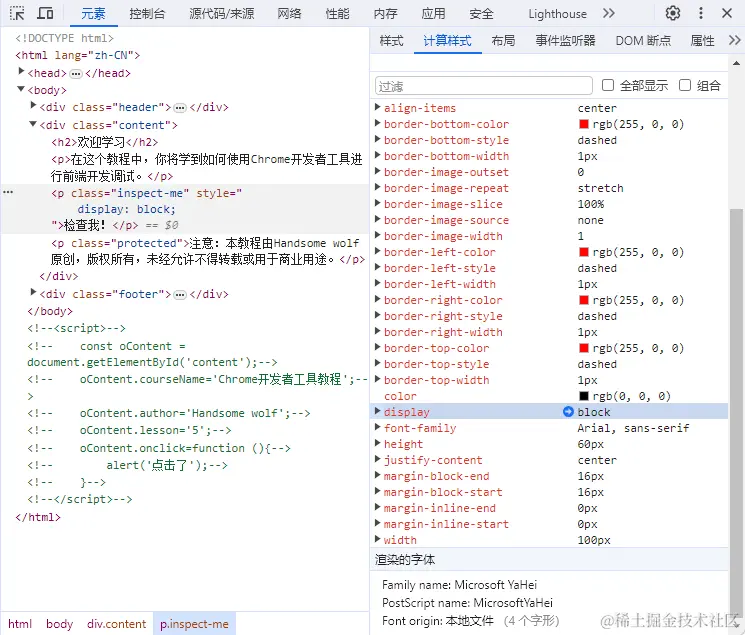This screenshot has width=745, height=635.
Task: Open the DOM 断点 sidebar tab
Action: click(643, 41)
